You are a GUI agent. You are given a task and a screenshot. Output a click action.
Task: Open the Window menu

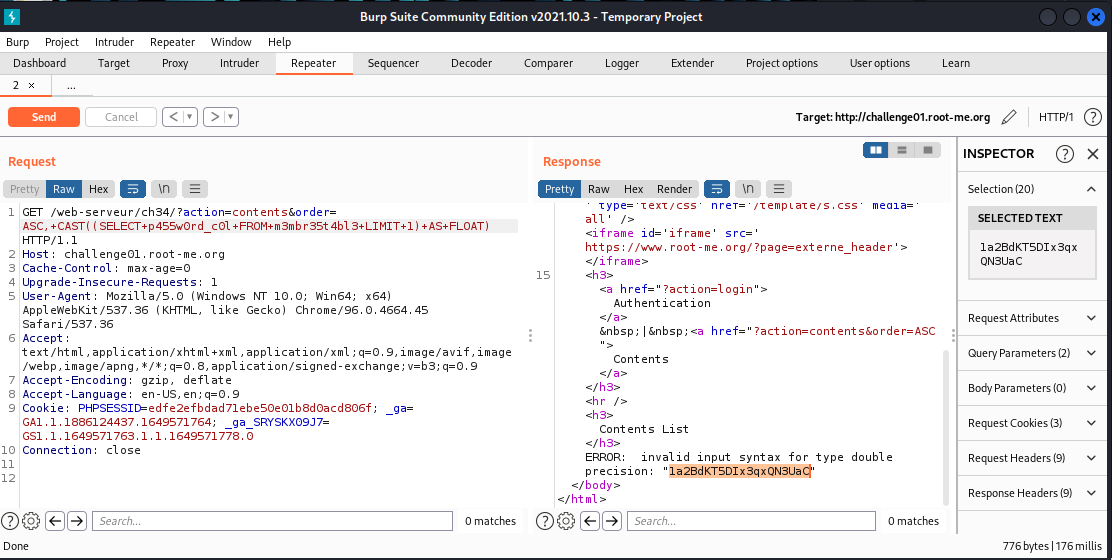tap(231, 42)
